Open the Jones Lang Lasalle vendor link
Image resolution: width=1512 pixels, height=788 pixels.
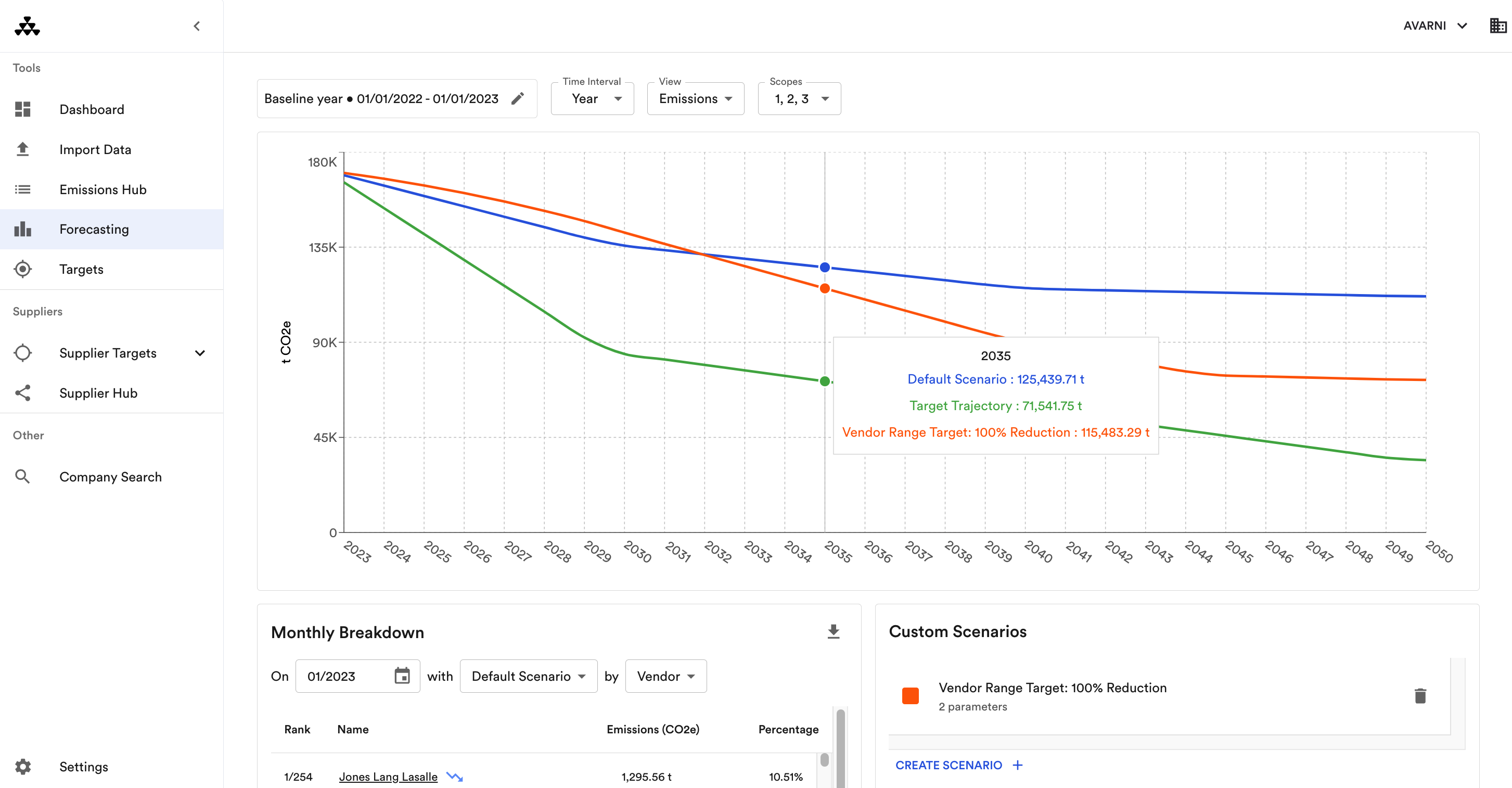point(388,776)
